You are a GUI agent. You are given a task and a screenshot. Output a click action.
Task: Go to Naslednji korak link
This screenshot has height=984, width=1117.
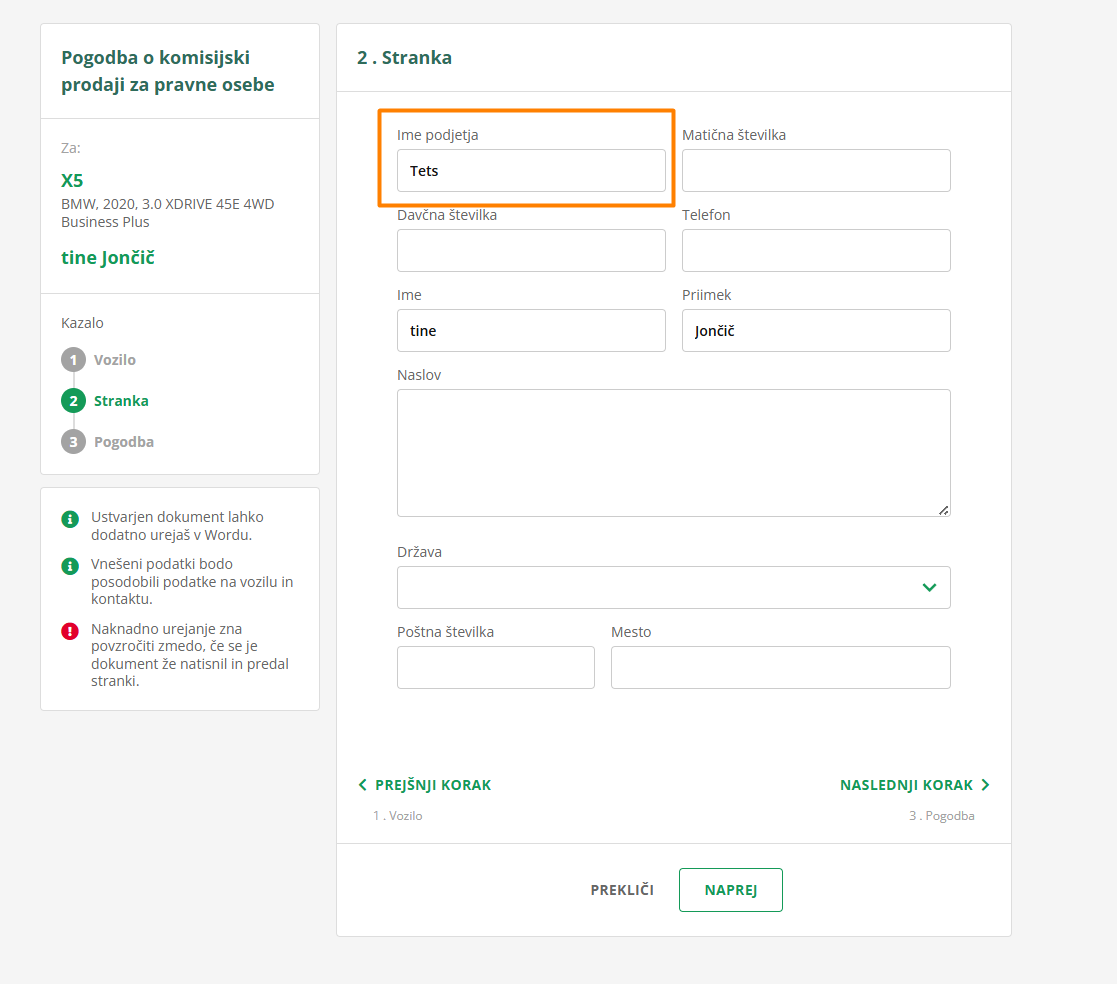point(906,785)
